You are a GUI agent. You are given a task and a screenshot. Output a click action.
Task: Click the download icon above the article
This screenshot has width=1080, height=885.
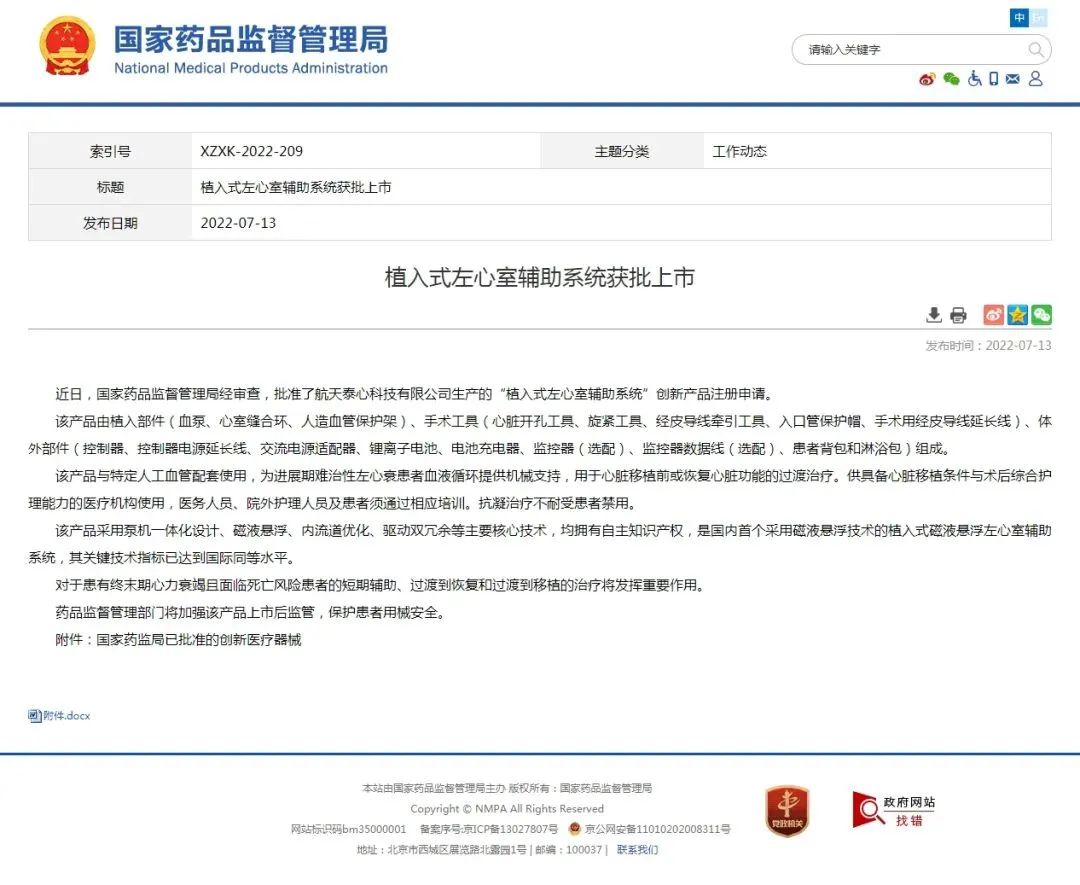coord(934,315)
